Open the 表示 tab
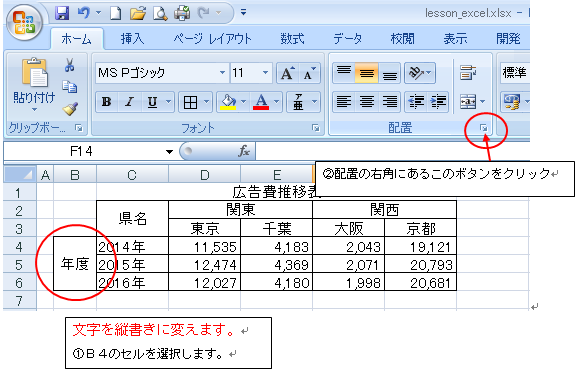This screenshot has width=585, height=377. 455,39
